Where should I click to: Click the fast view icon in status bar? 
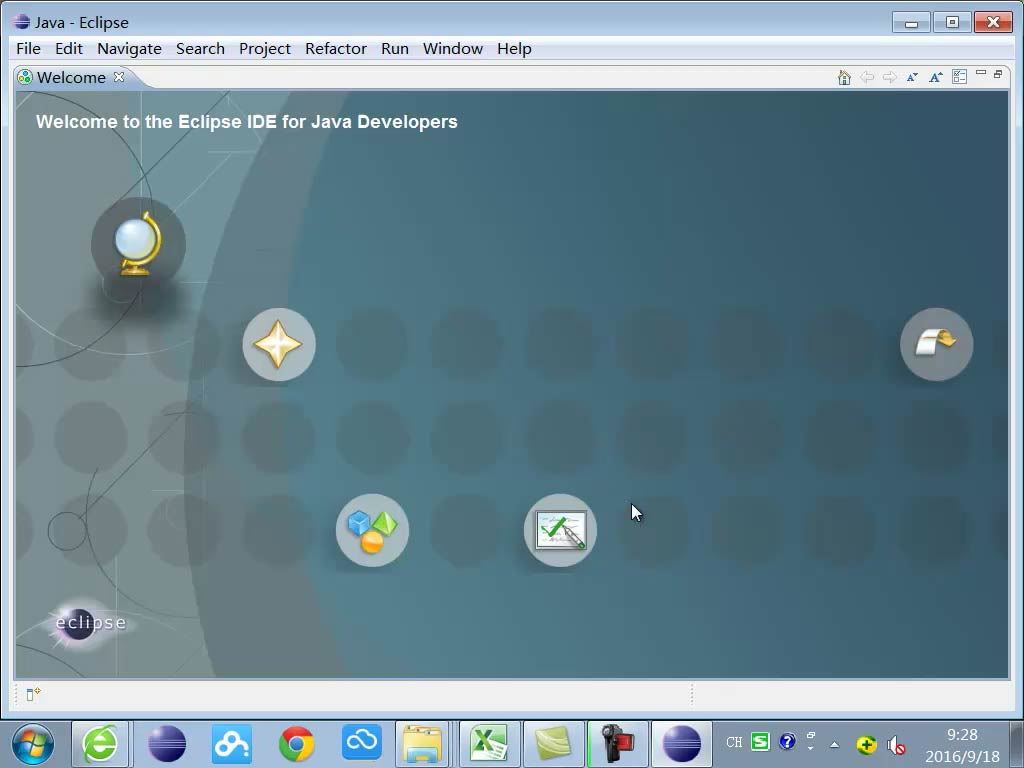[33, 694]
